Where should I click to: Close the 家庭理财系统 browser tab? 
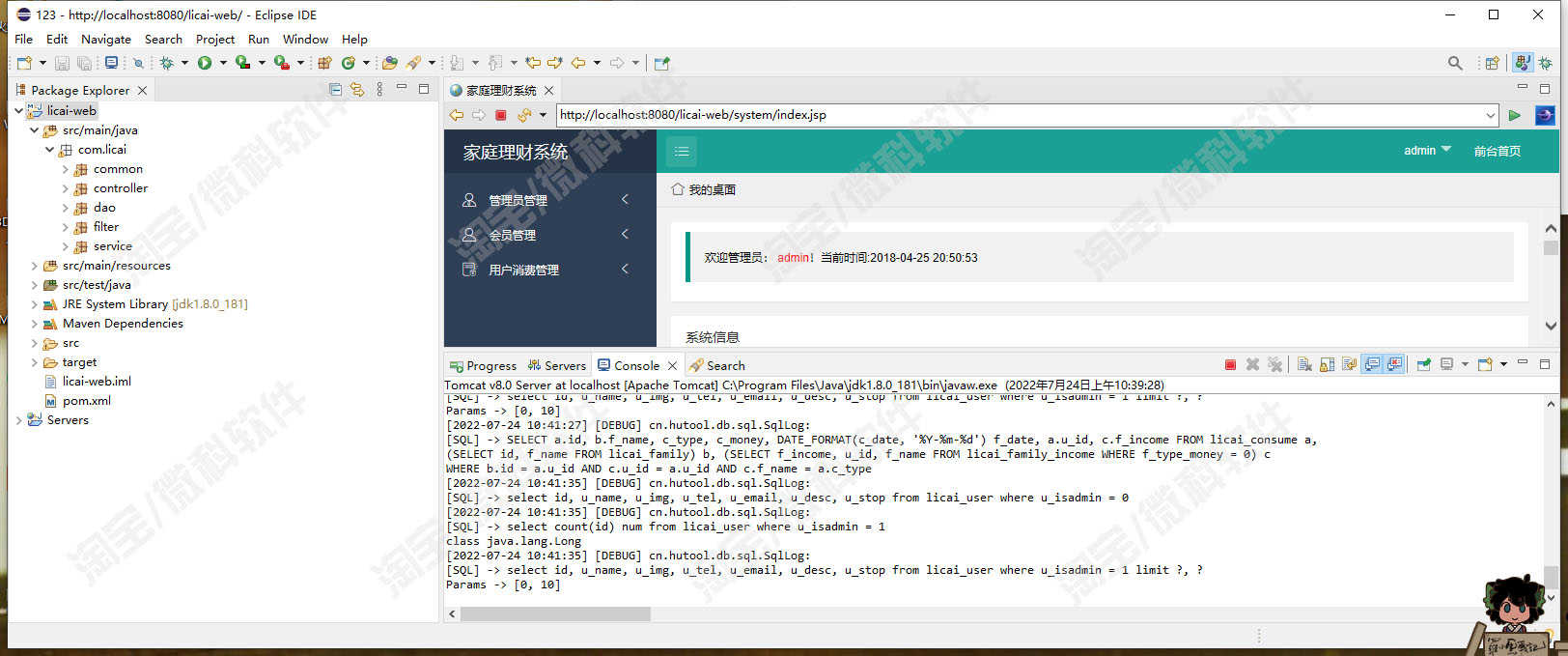point(548,90)
